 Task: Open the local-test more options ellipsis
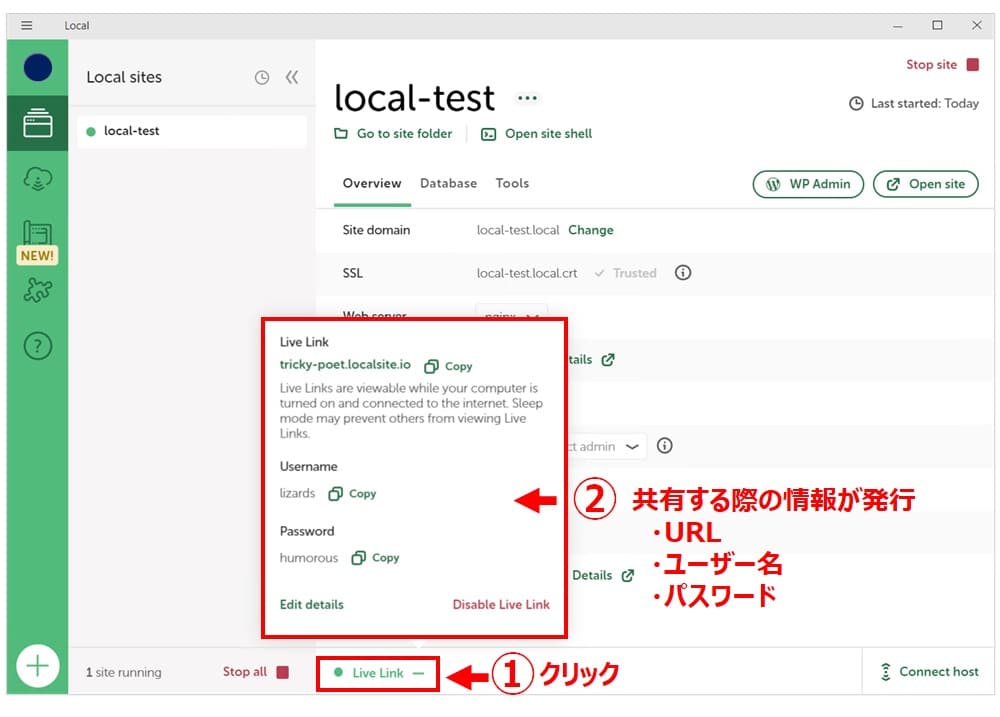pos(527,98)
